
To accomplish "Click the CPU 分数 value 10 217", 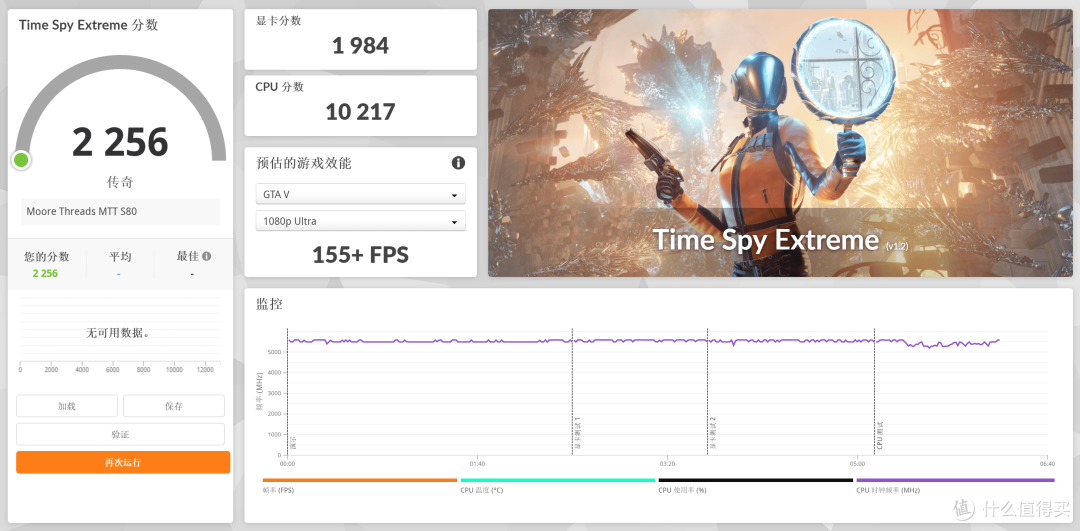I will 360,112.
